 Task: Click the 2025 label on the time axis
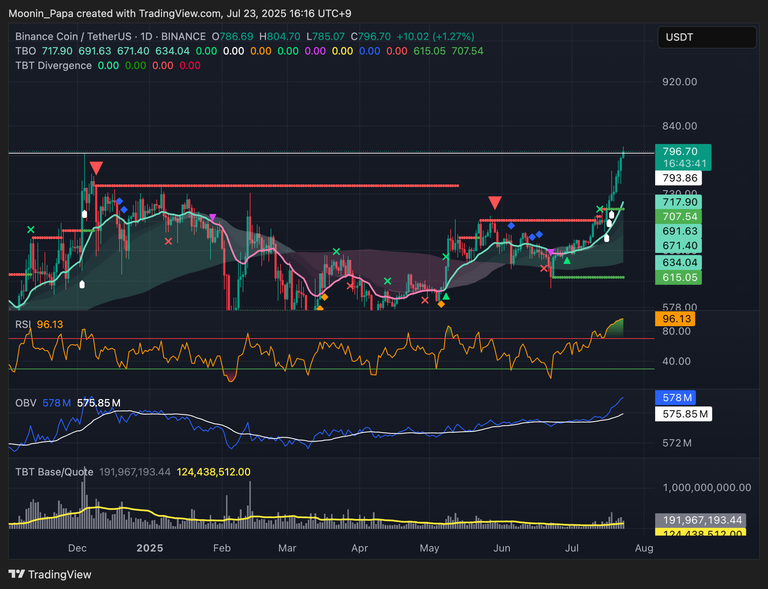coord(150,548)
